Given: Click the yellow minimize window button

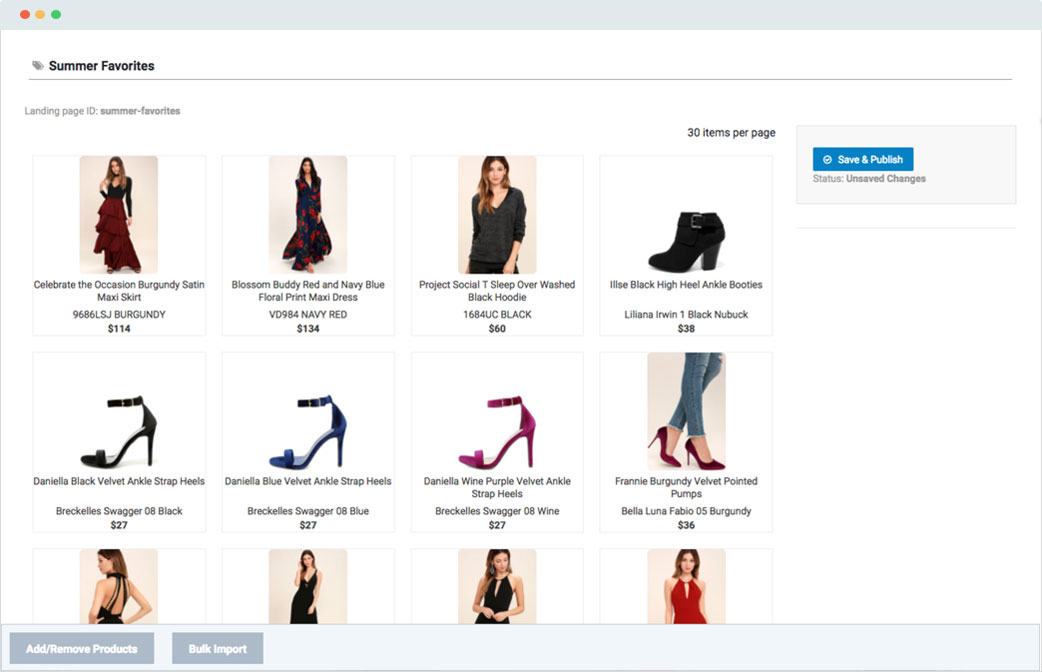Looking at the screenshot, I should [40, 14].
